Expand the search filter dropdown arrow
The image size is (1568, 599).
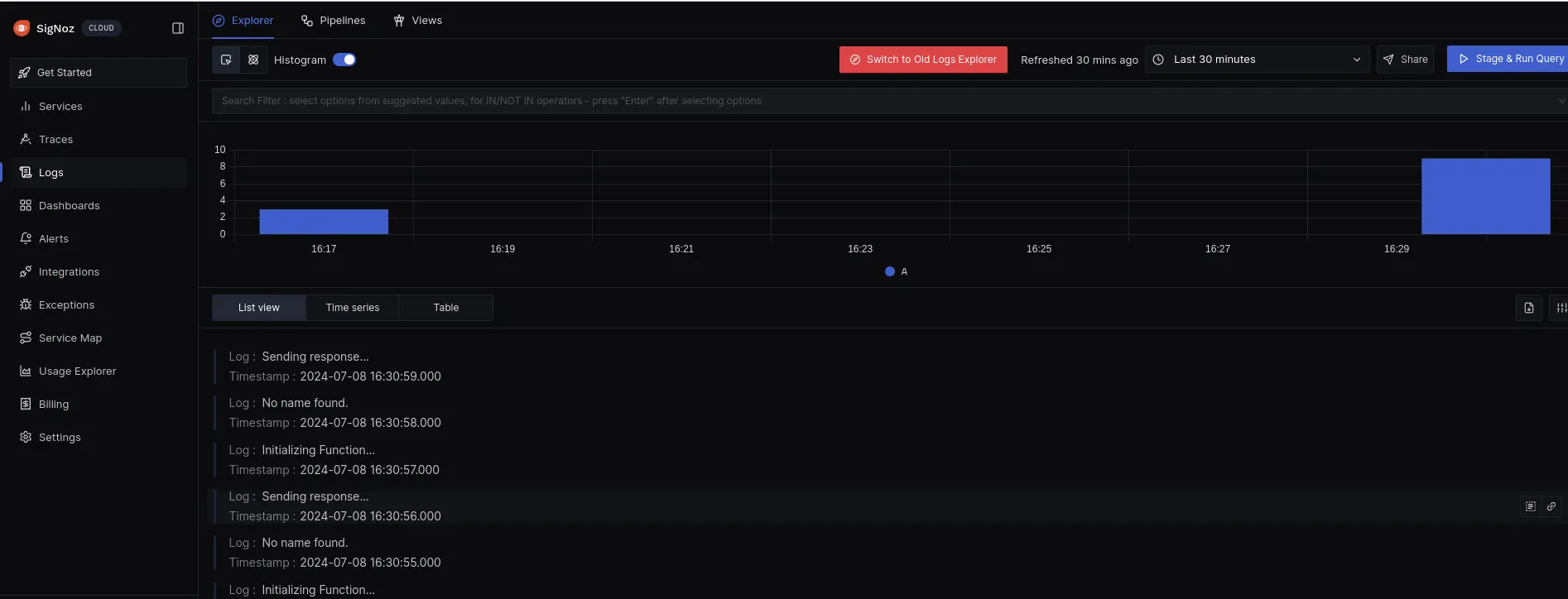tap(1561, 101)
